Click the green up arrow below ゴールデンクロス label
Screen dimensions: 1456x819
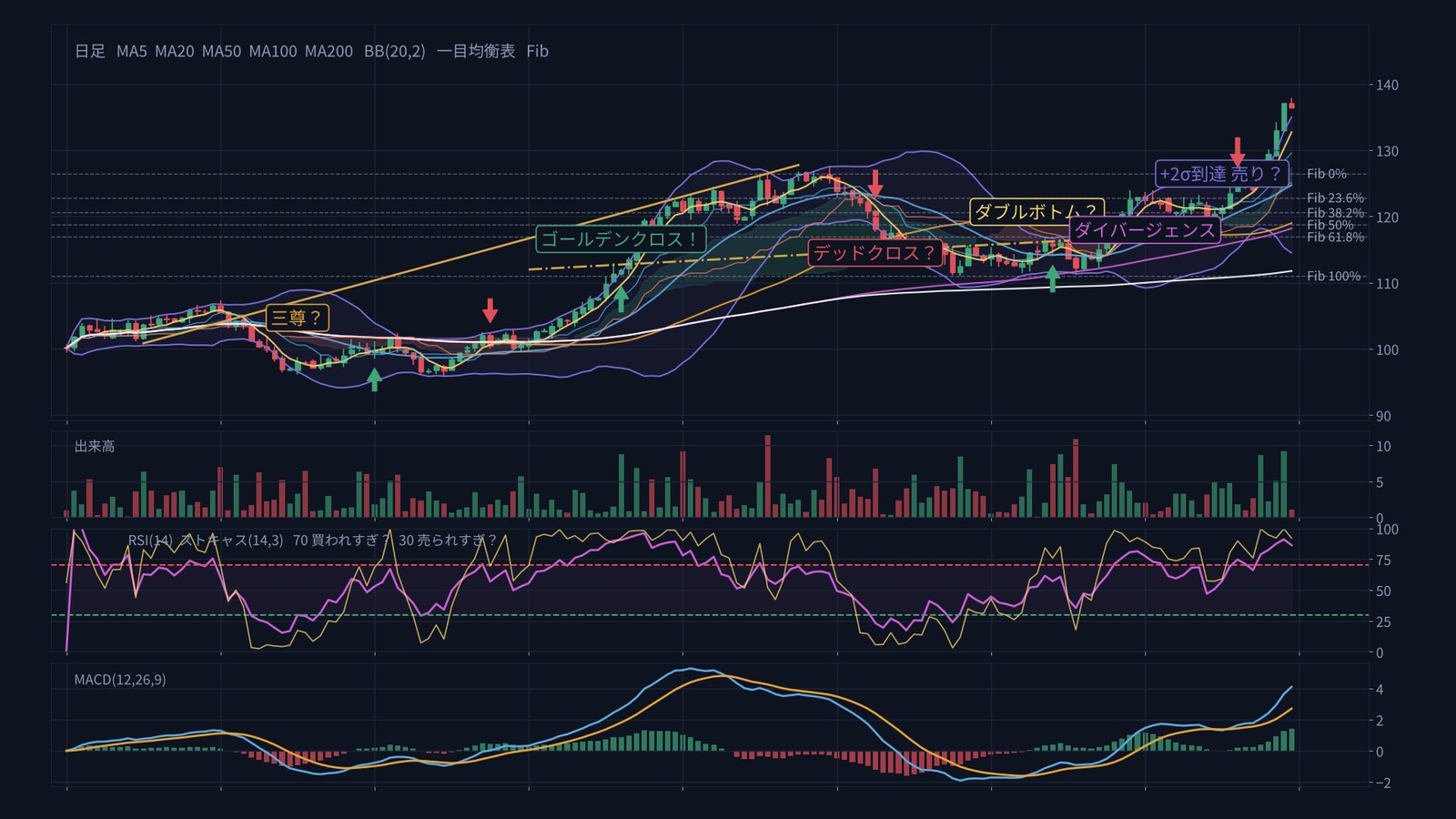point(622,298)
